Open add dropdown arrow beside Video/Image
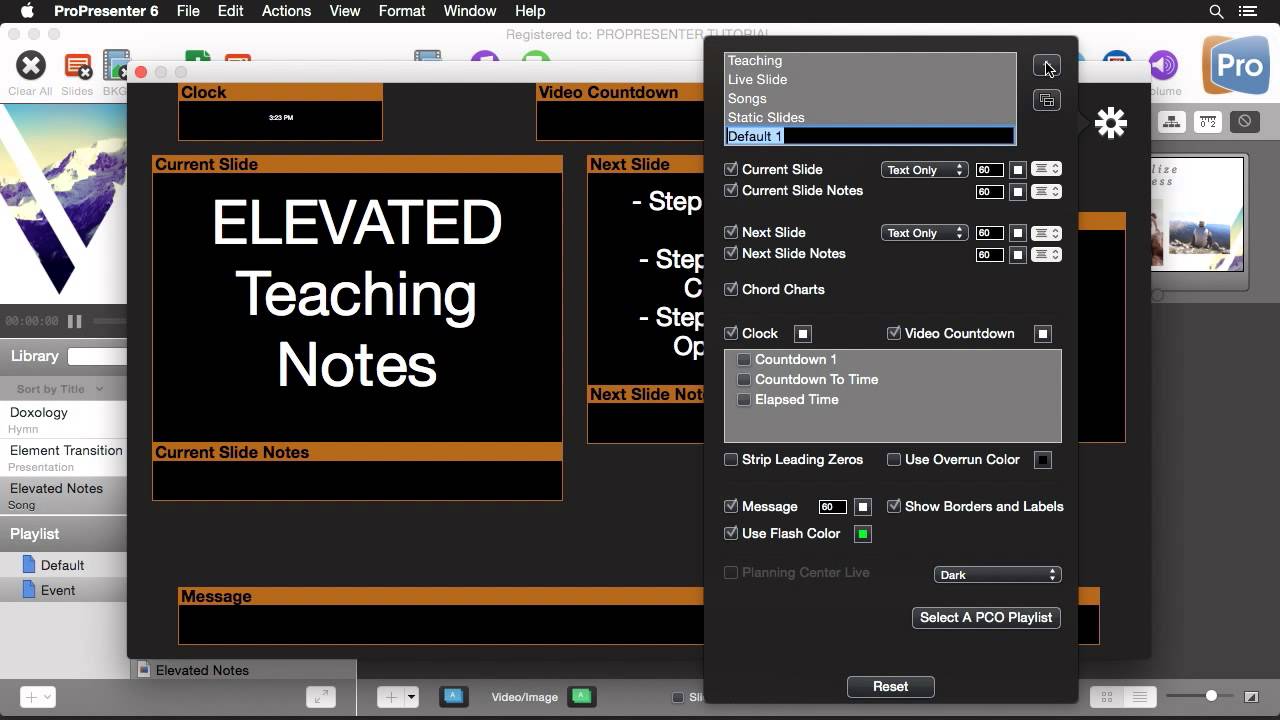This screenshot has height=720, width=1280. pos(411,697)
